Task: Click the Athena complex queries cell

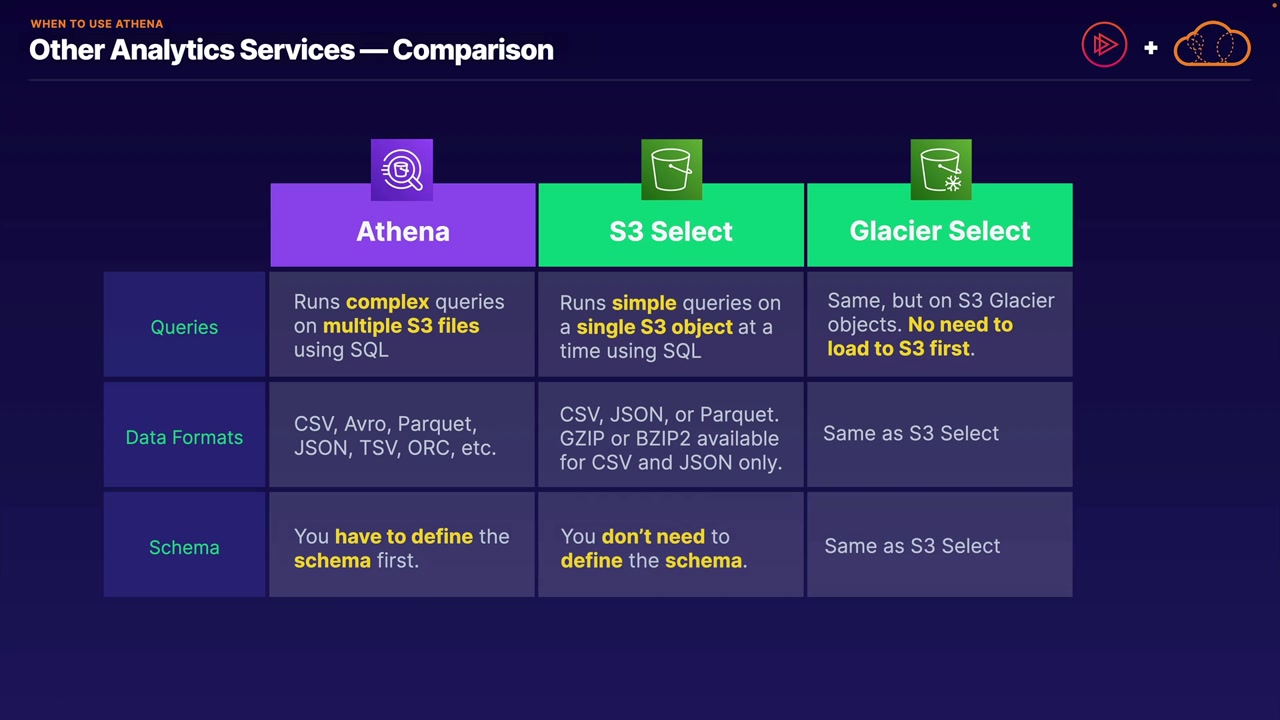Action: 402,326
